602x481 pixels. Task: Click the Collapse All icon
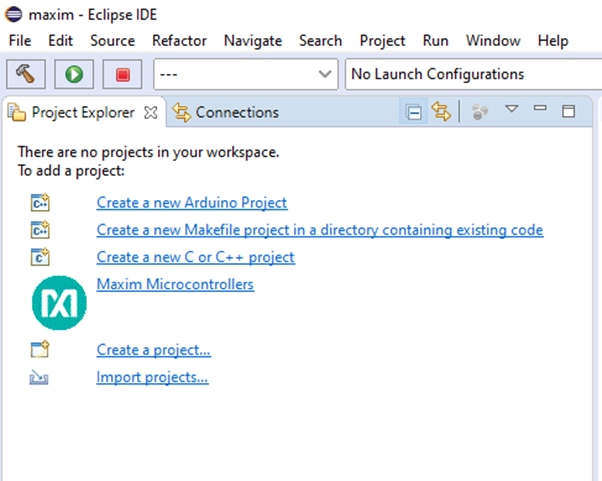tap(414, 112)
